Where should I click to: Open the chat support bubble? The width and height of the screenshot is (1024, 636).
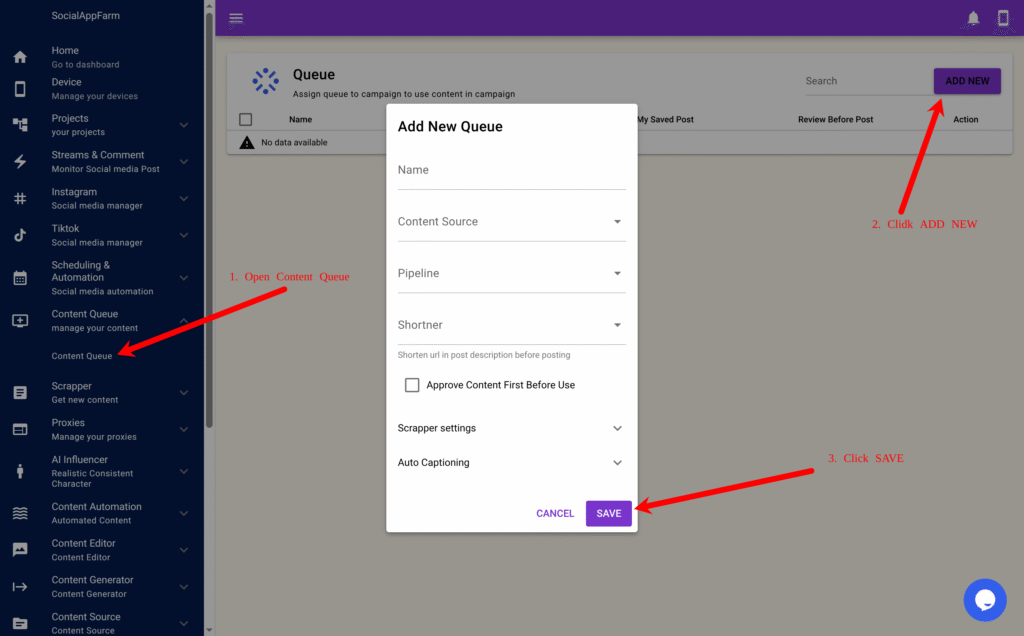pyautogui.click(x=984, y=599)
